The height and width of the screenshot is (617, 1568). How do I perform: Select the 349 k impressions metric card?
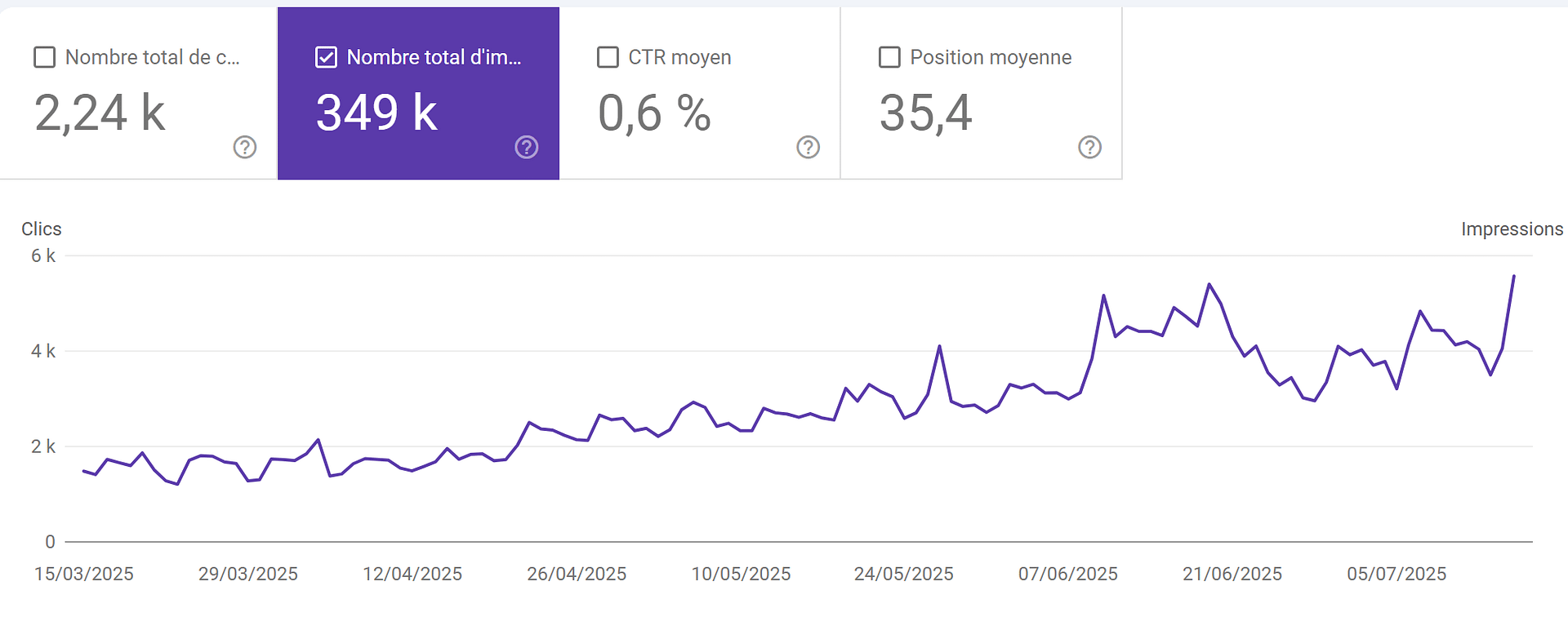click(x=418, y=93)
